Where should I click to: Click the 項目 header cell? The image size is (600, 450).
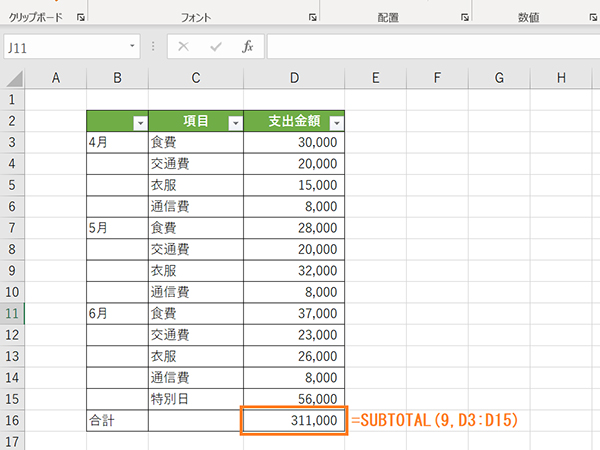click(196, 121)
